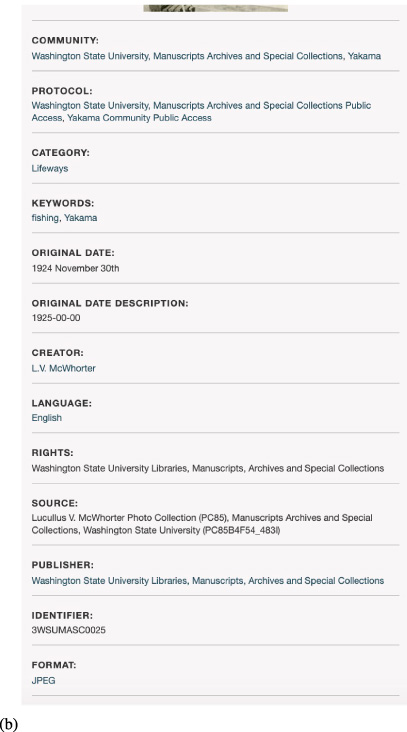This screenshot has height=732, width=407.
Task: Select the Lifeways category link
Action: point(50,169)
